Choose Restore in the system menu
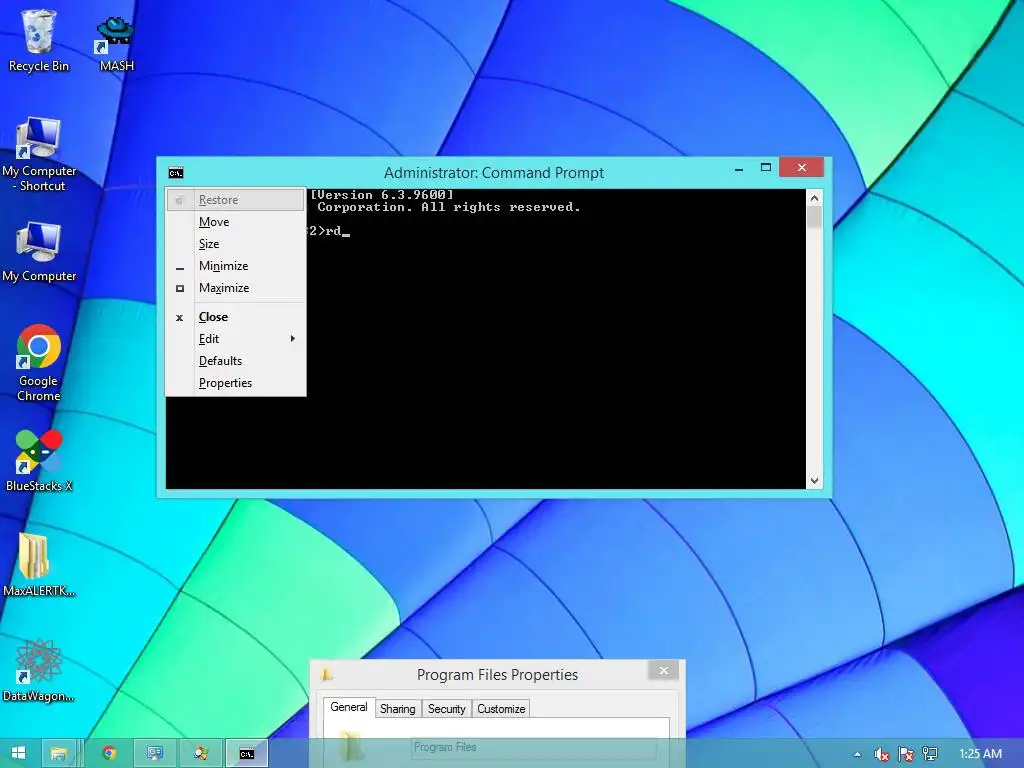This screenshot has width=1024, height=768. [x=236, y=200]
